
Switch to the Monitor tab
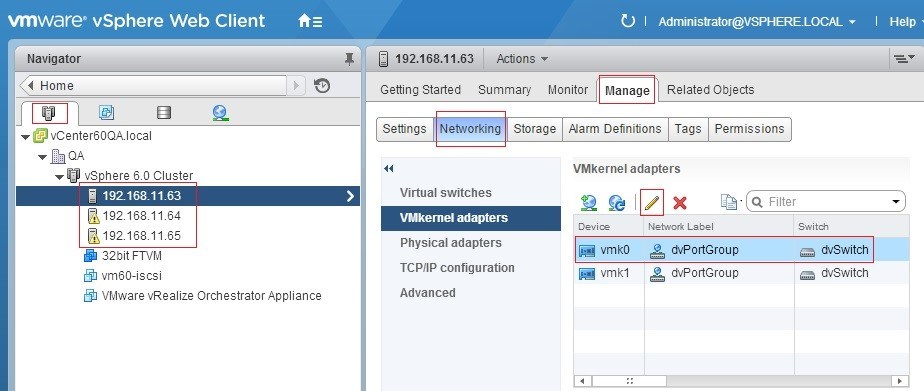568,90
